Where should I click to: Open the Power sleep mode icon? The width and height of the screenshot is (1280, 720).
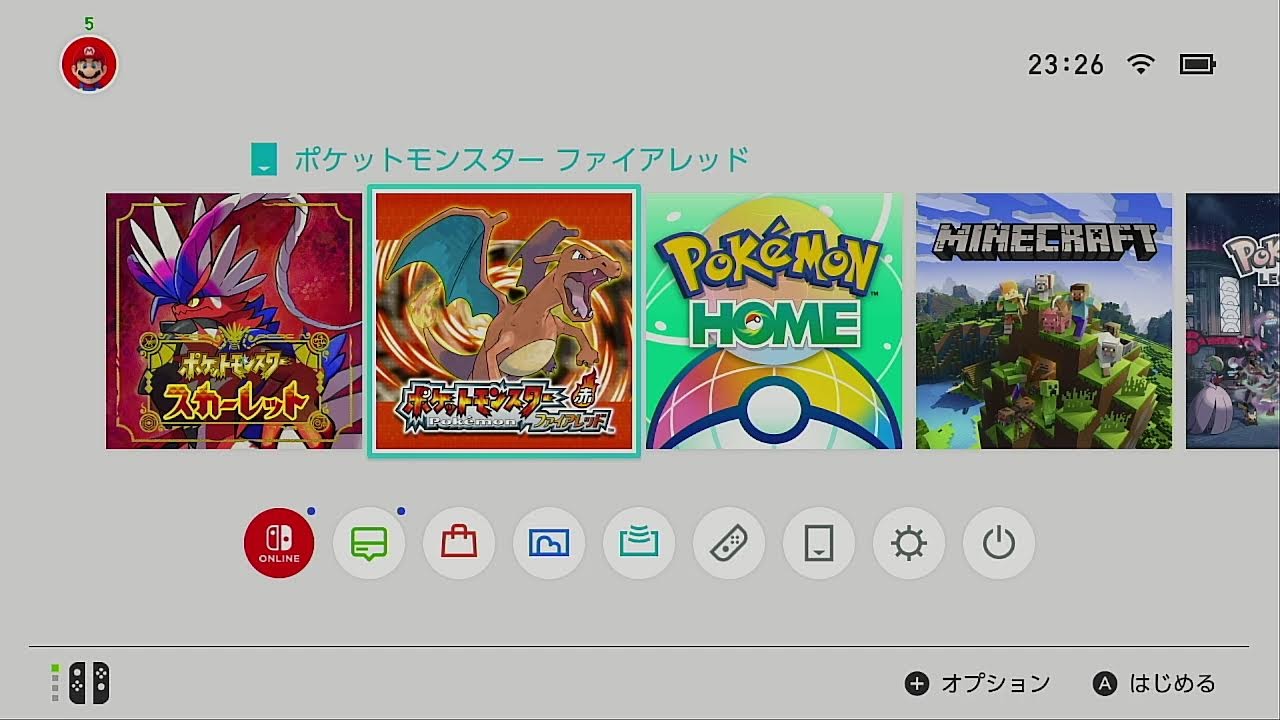point(999,543)
